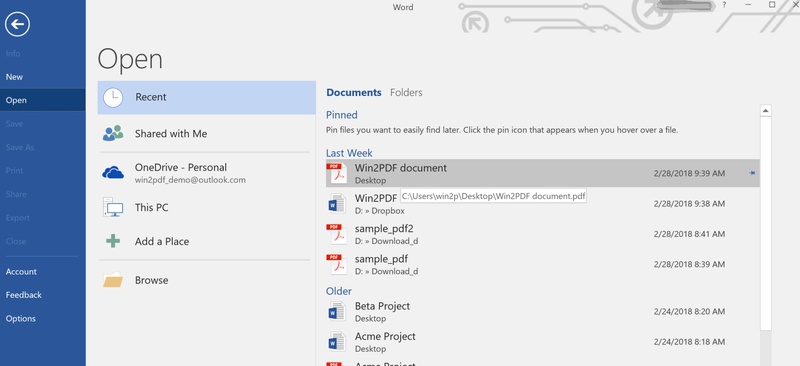Open Account in the sidebar

21,272
